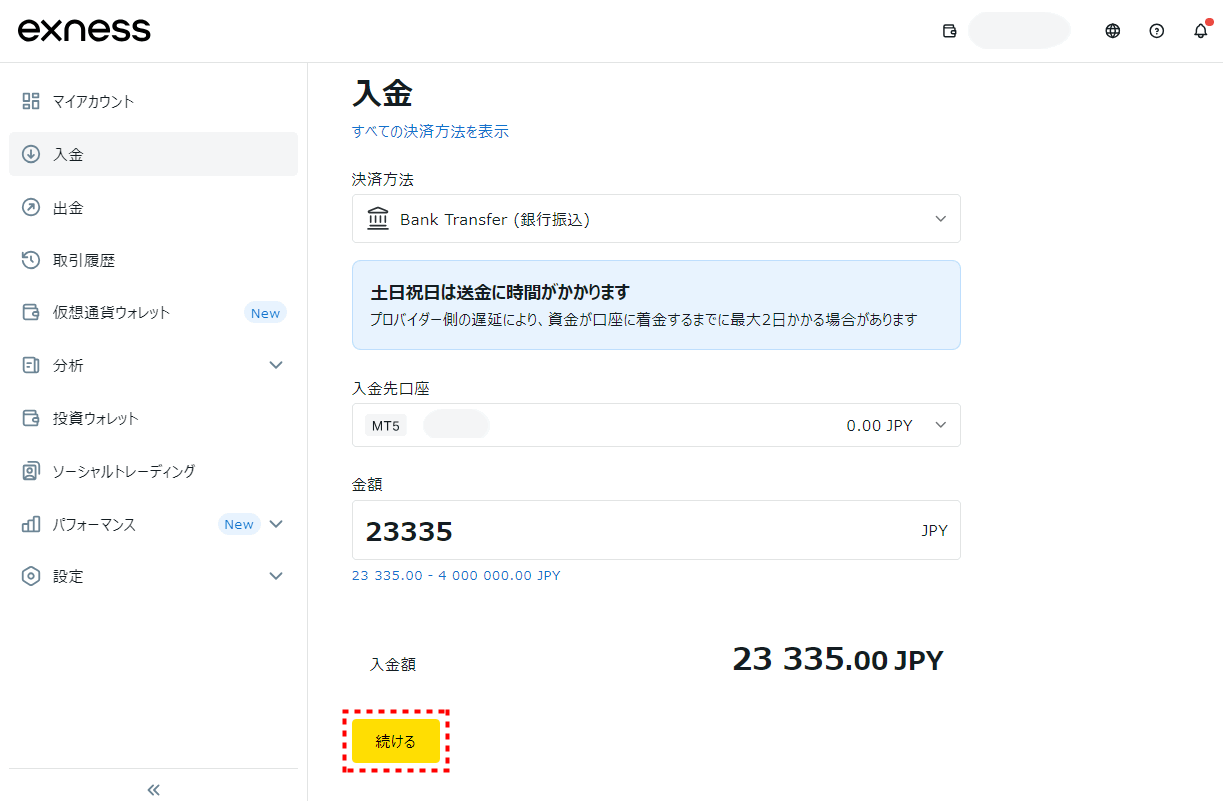The width and height of the screenshot is (1223, 801).
Task: Click the 仮想通貨ウォレット wallet icon
Action: tap(31, 312)
